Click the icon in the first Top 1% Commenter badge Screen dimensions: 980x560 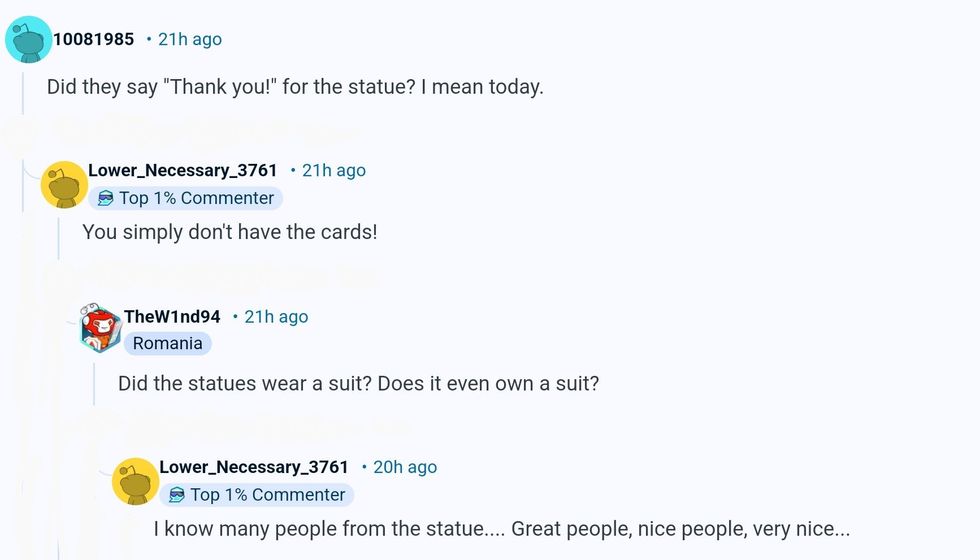coord(106,198)
